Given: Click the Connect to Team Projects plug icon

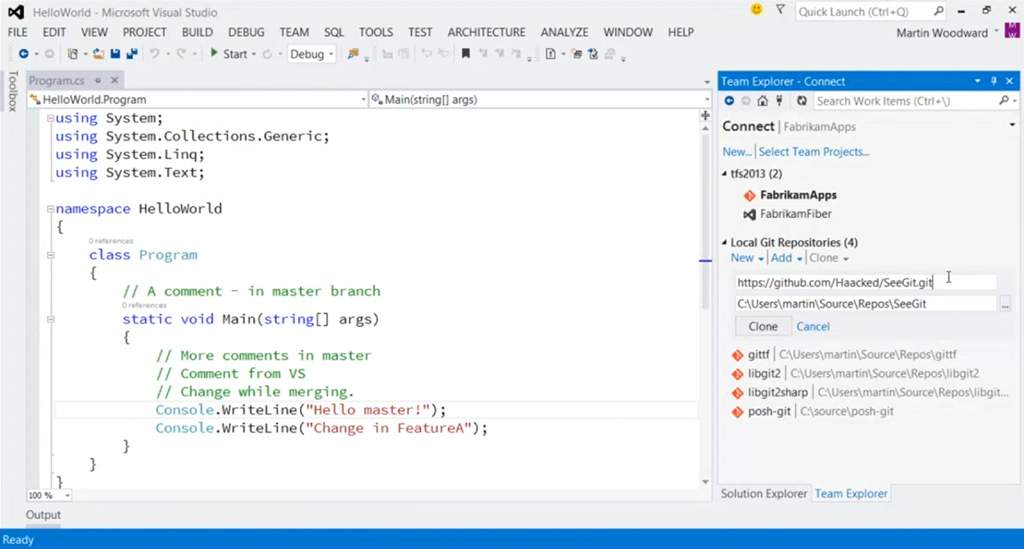Looking at the screenshot, I should click(779, 101).
